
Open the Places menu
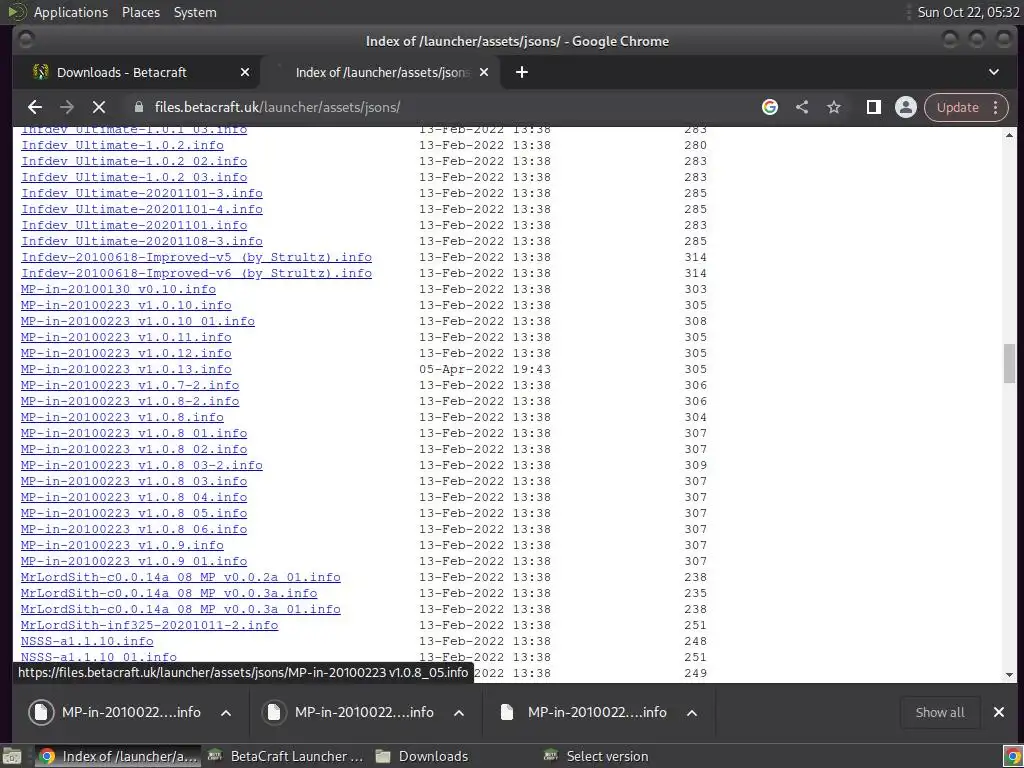click(x=140, y=12)
